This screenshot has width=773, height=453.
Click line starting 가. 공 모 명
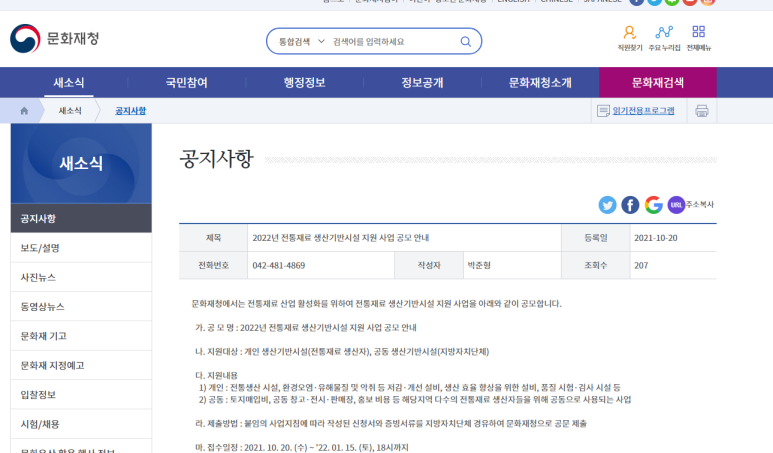point(306,327)
